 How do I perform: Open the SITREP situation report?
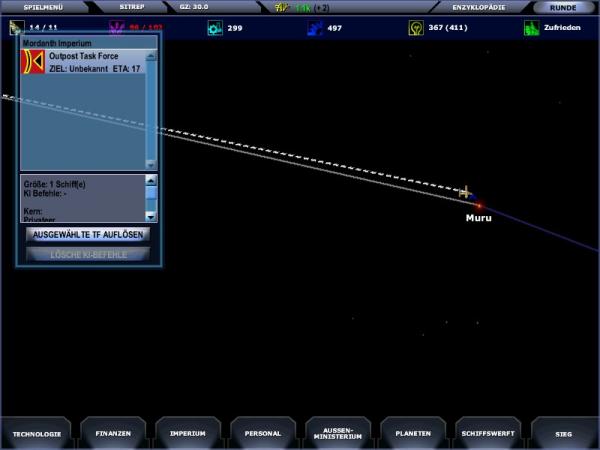pos(132,7)
